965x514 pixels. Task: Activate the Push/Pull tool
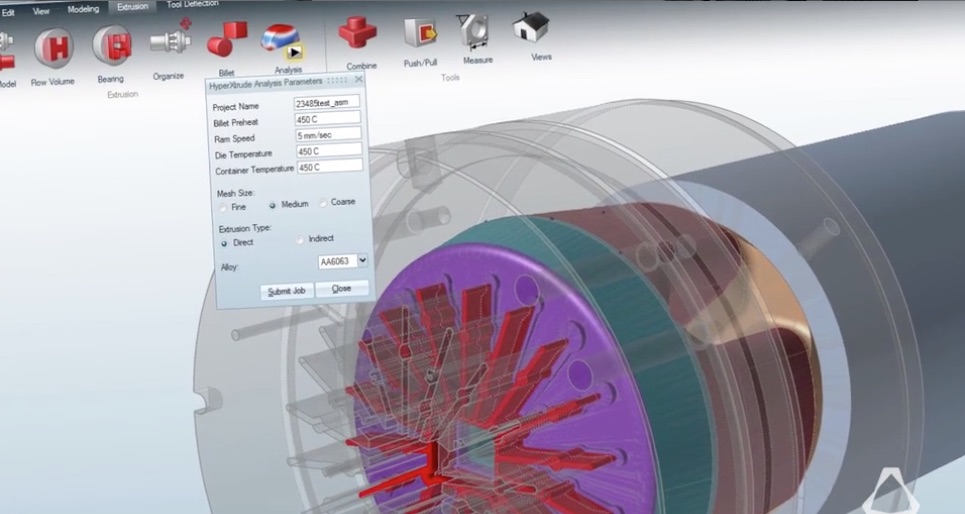coord(420,33)
